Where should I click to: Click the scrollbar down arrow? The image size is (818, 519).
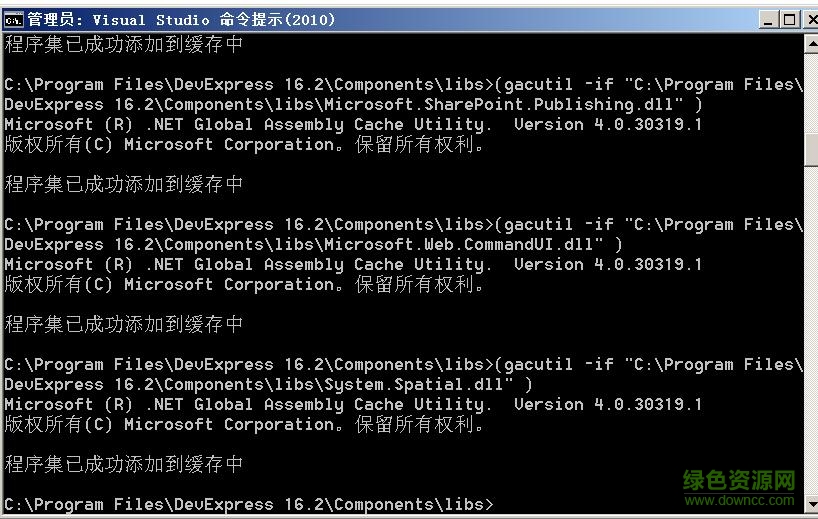[x=811, y=509]
